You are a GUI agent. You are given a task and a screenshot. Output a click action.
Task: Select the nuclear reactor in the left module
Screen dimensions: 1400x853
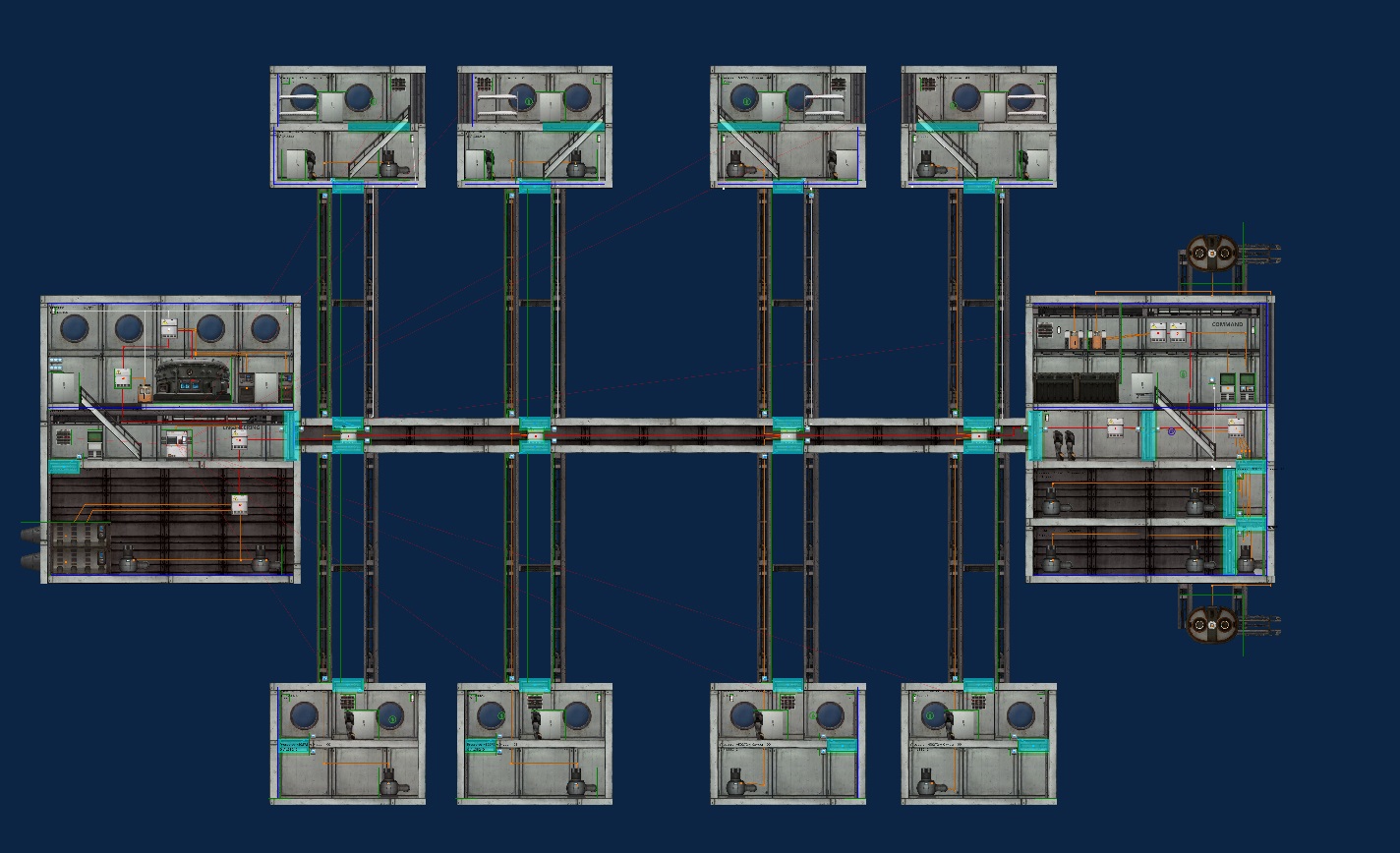193,380
